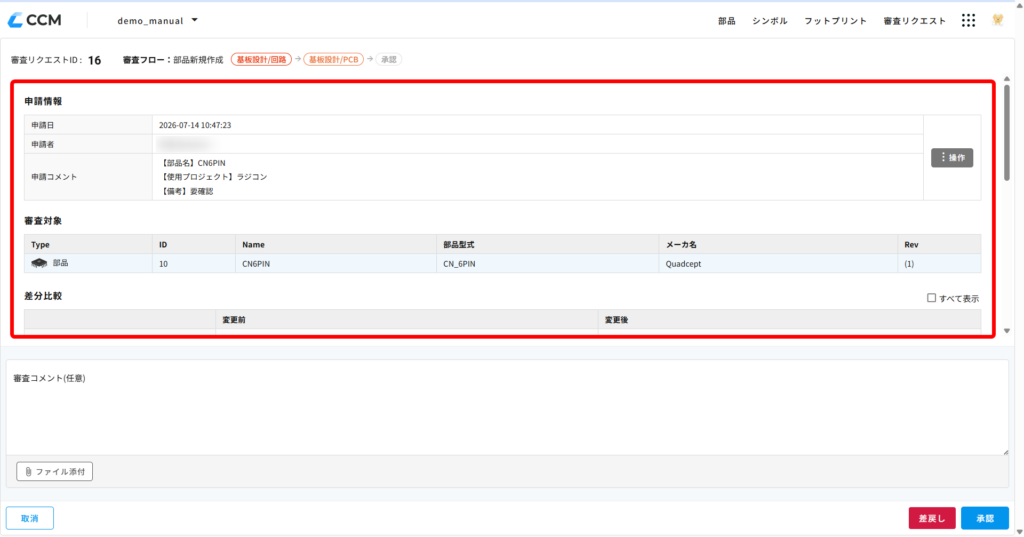The width and height of the screenshot is (1024, 537).
Task: Click the Rev column header
Action: (x=939, y=244)
